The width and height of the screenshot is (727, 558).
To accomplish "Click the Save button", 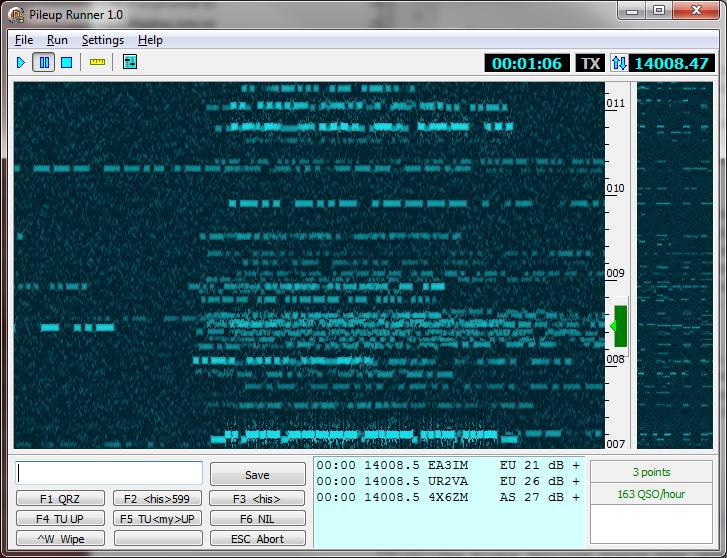I will click(x=258, y=475).
